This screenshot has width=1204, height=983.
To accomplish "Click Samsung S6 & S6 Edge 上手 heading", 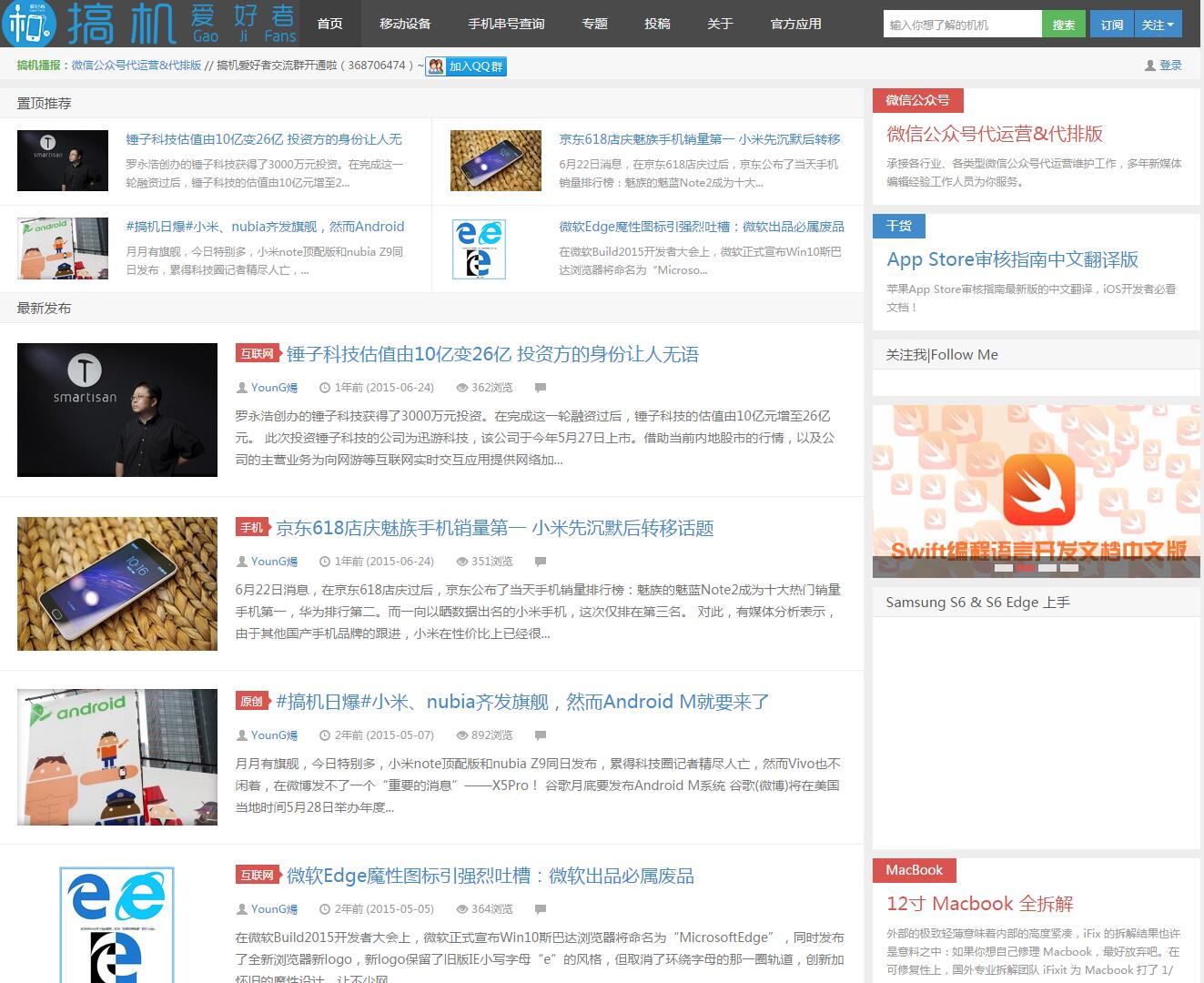I will coord(977,603).
